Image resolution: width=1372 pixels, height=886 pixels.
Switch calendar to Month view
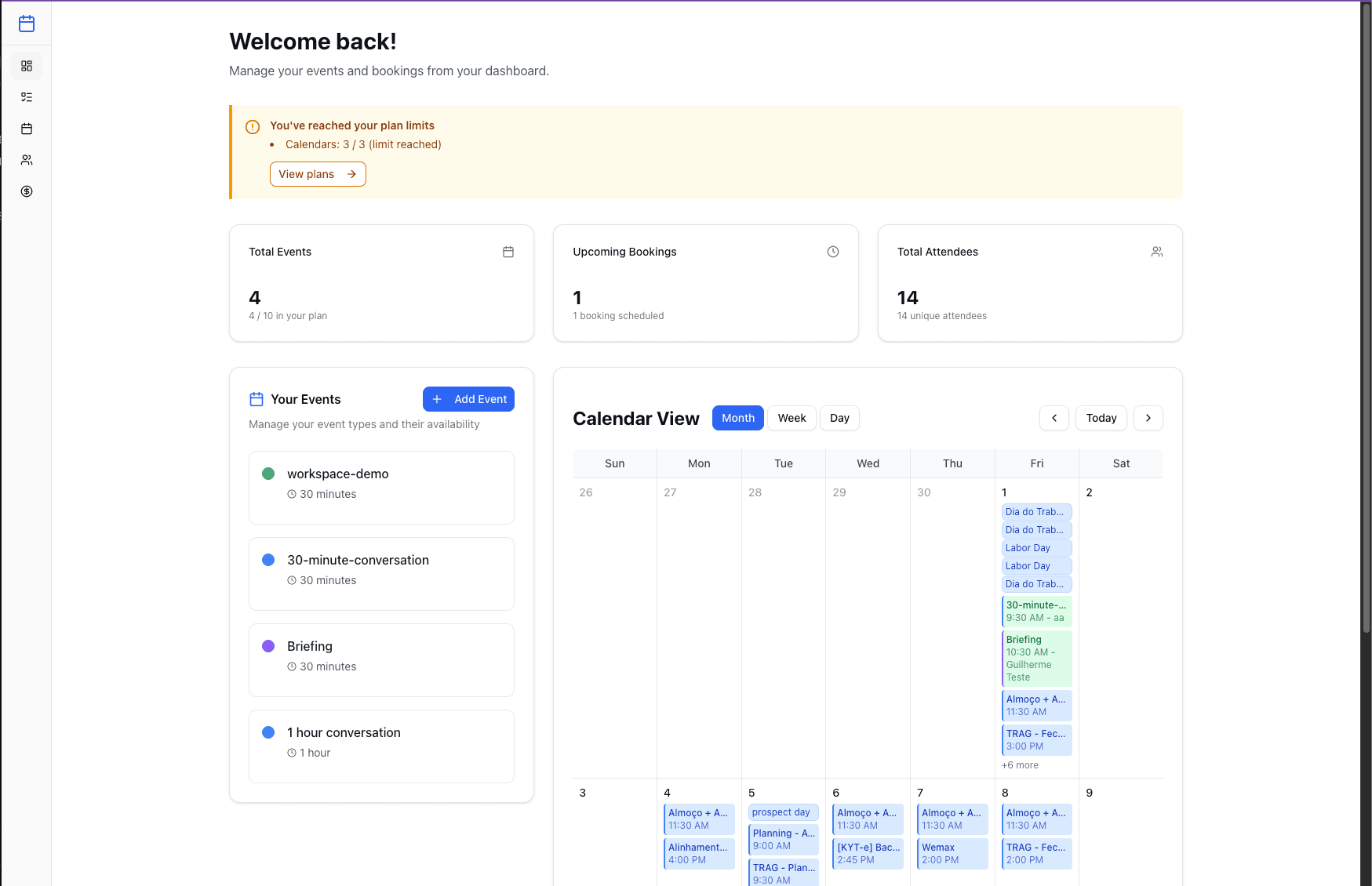[738, 418]
